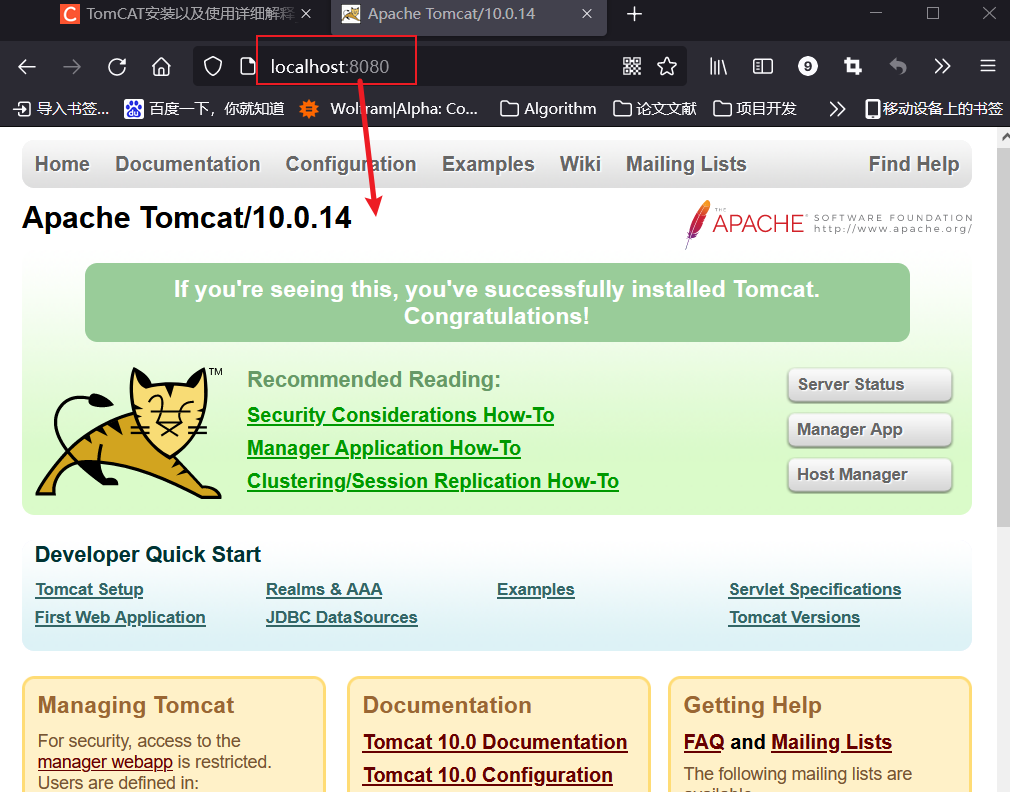The image size is (1010, 792).
Task: Select the screenshot crop tool icon
Action: coord(853,66)
